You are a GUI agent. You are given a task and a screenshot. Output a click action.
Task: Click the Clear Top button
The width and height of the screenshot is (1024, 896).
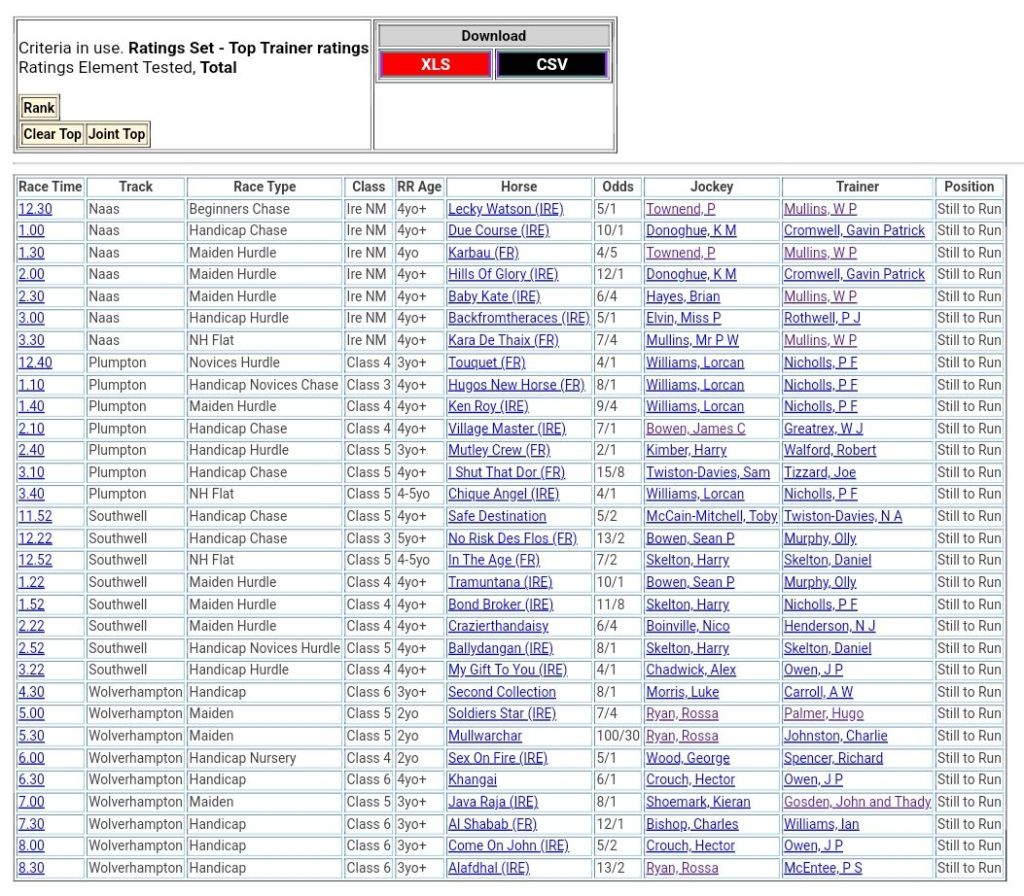(x=52, y=134)
